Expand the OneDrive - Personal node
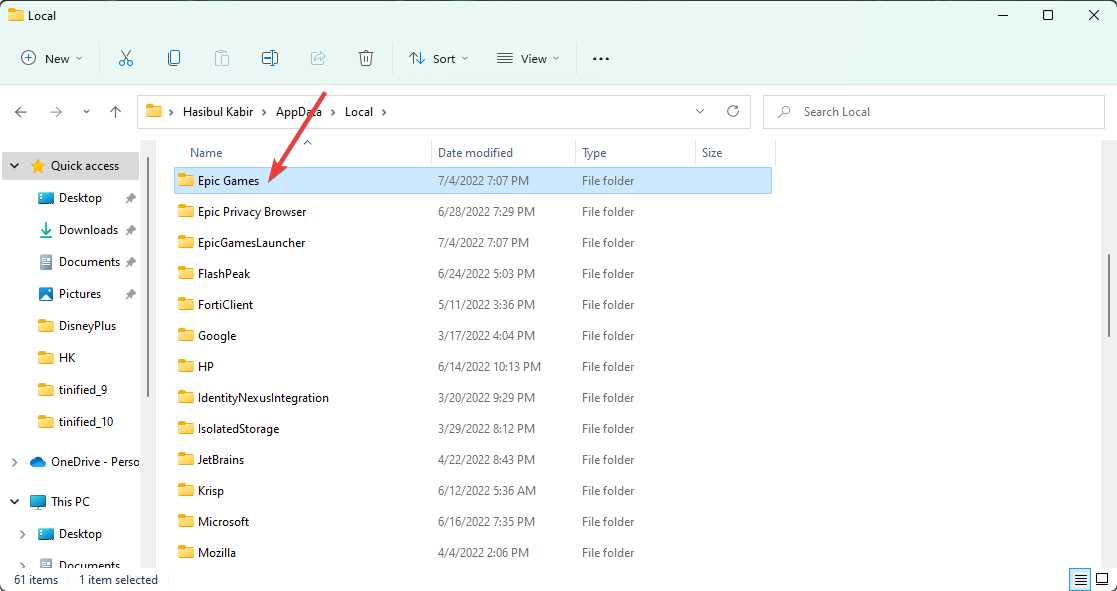This screenshot has height=591, width=1117. (x=14, y=462)
